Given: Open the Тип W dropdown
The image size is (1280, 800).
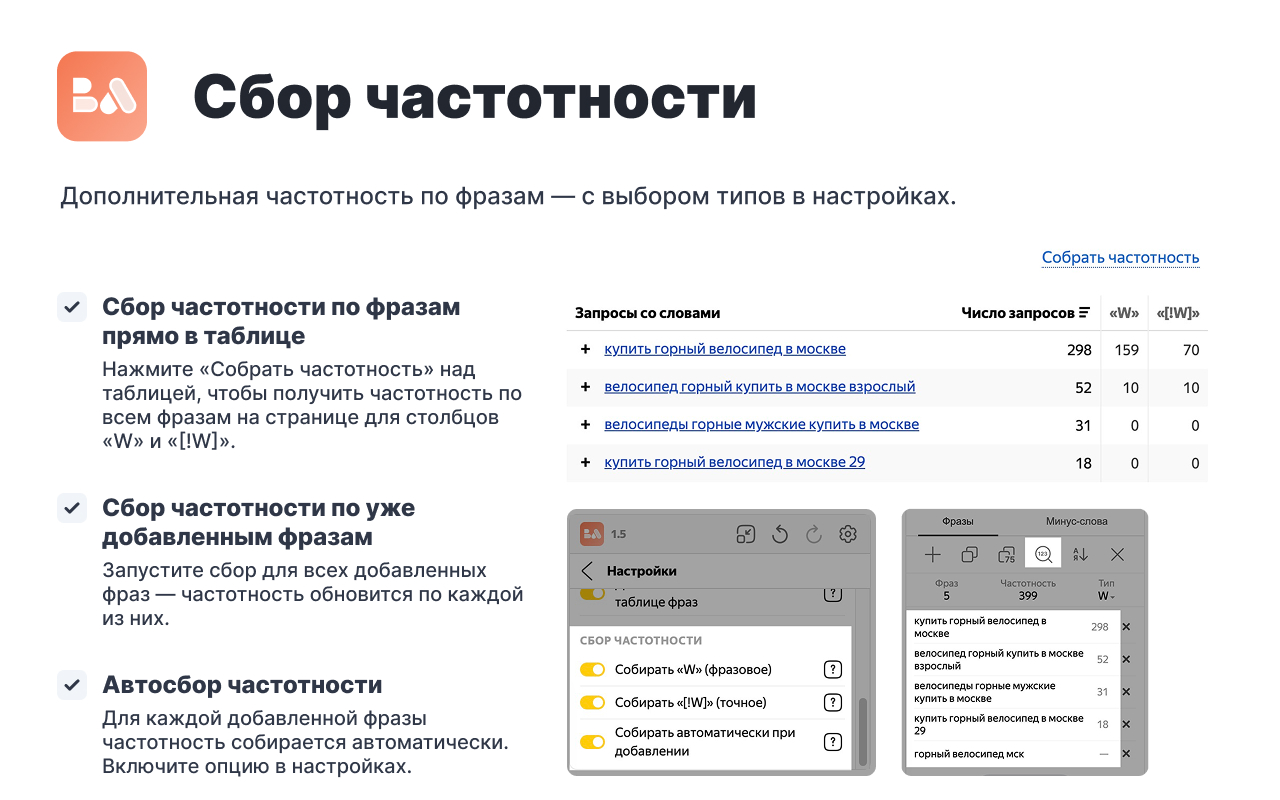Looking at the screenshot, I should point(1106,596).
